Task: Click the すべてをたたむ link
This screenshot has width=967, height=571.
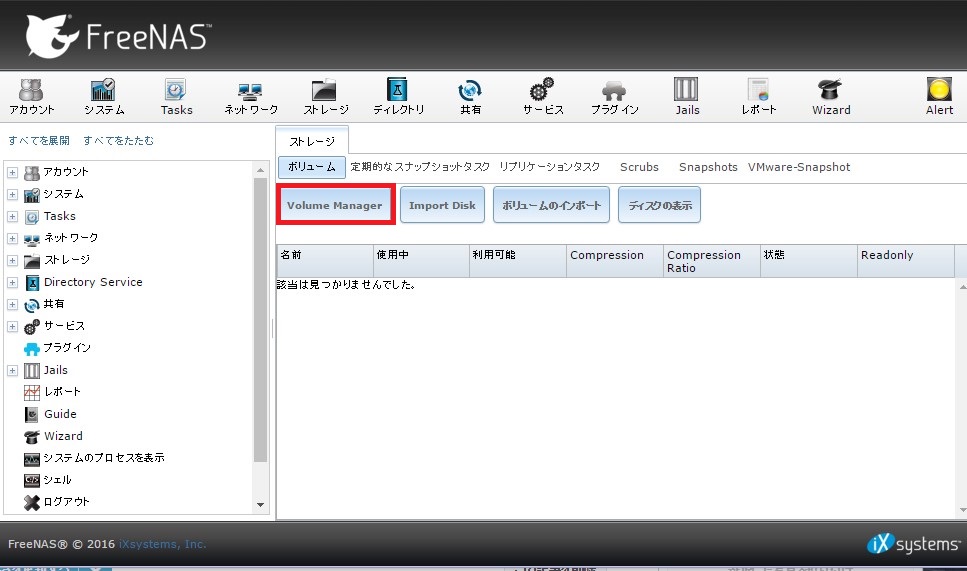Action: click(x=118, y=141)
